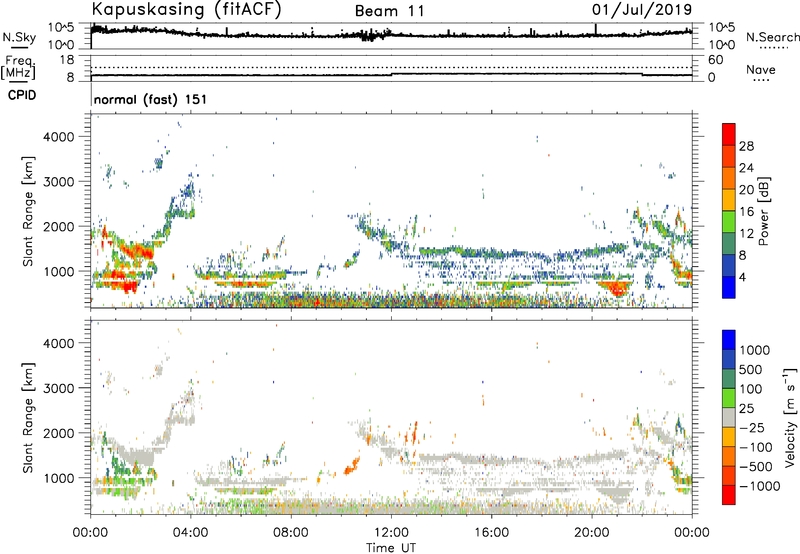
Task: Click the gray segment of Velocity colorbar
Action: click(x=729, y=418)
